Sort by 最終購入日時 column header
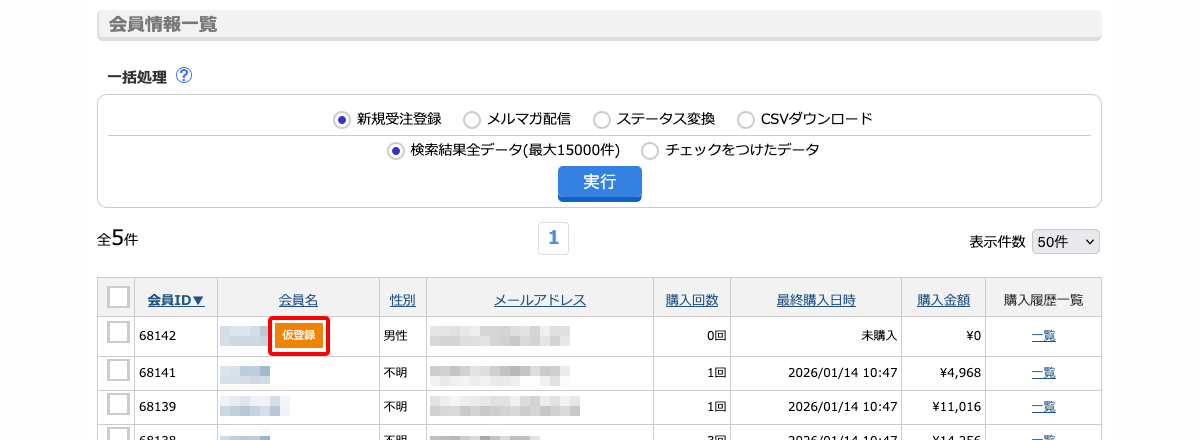 click(816, 299)
